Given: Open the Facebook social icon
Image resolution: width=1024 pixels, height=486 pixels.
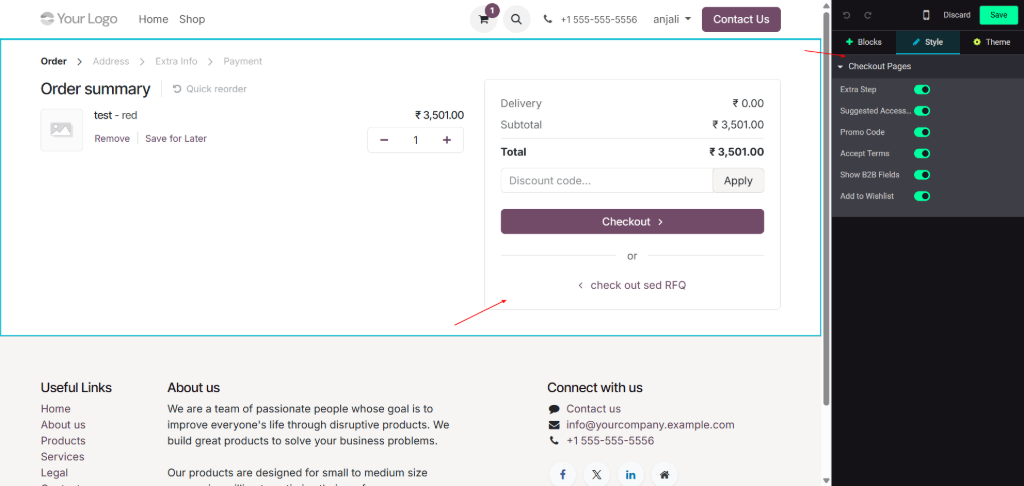Looking at the screenshot, I should [x=563, y=474].
